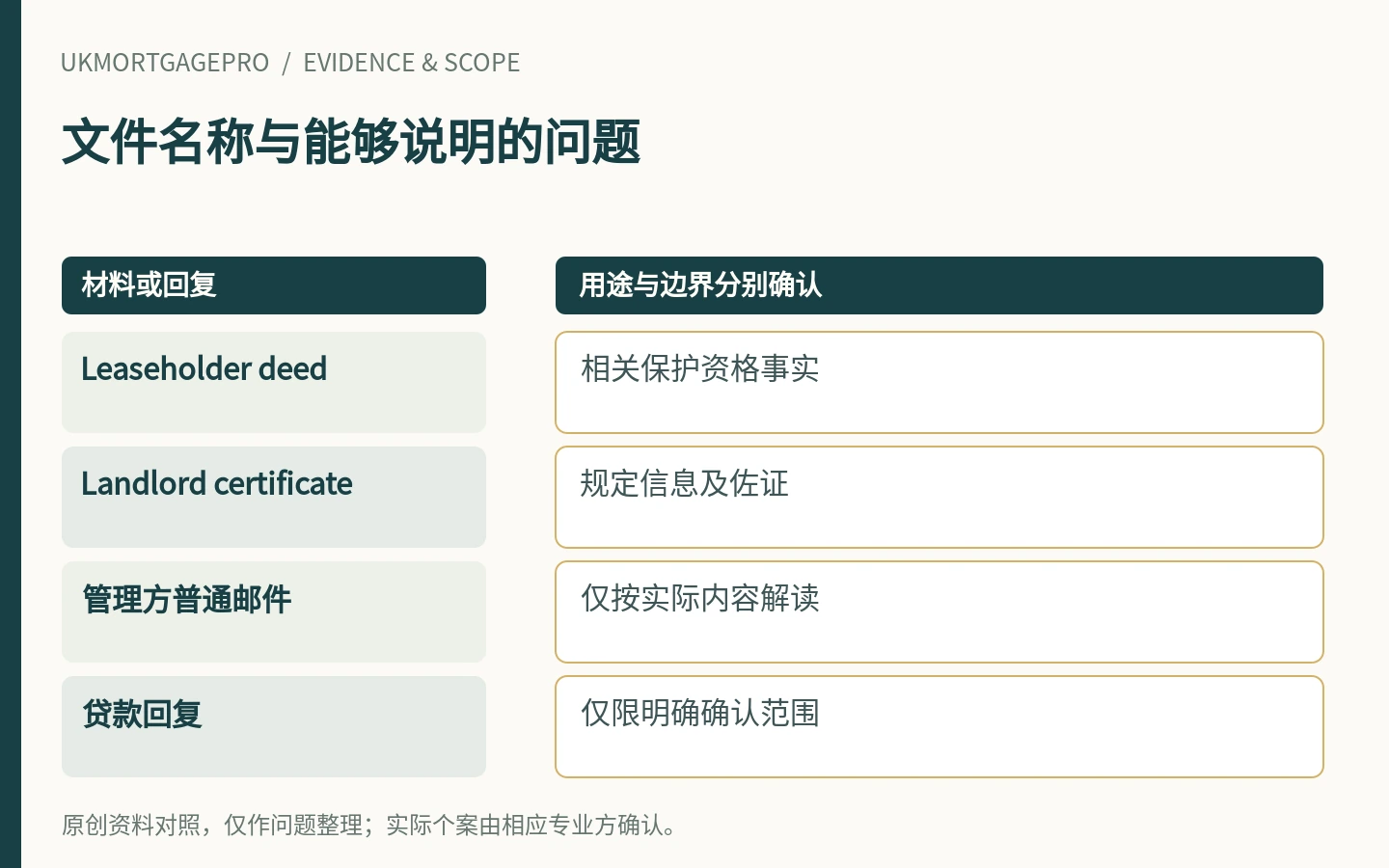
Task: Select the 贷款回复 card
Action: pos(274,726)
